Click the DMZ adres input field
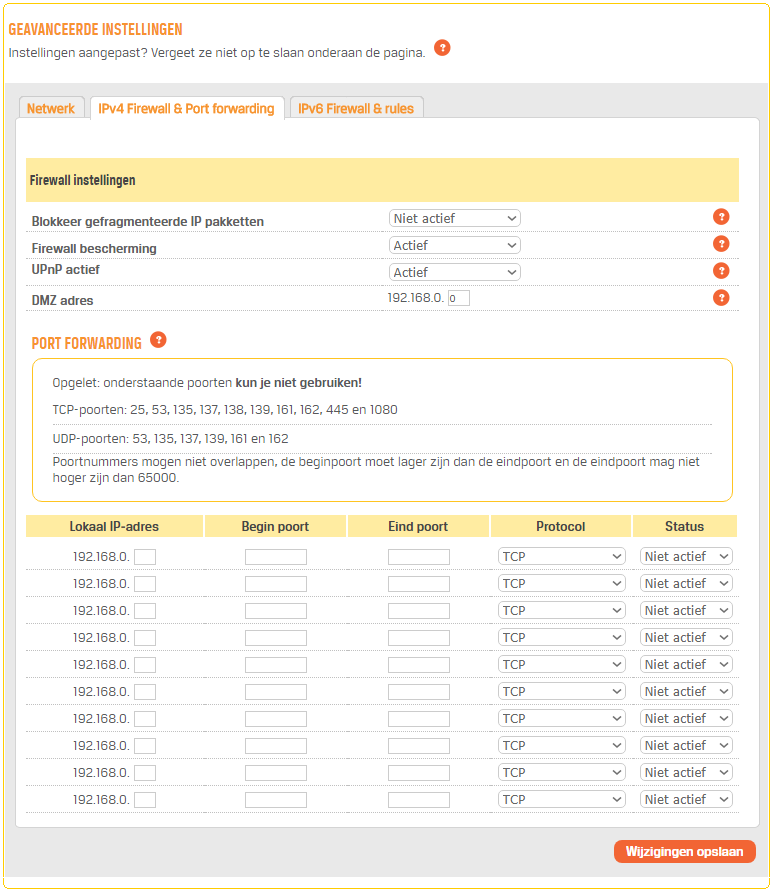This screenshot has width=773, height=892. tap(459, 298)
